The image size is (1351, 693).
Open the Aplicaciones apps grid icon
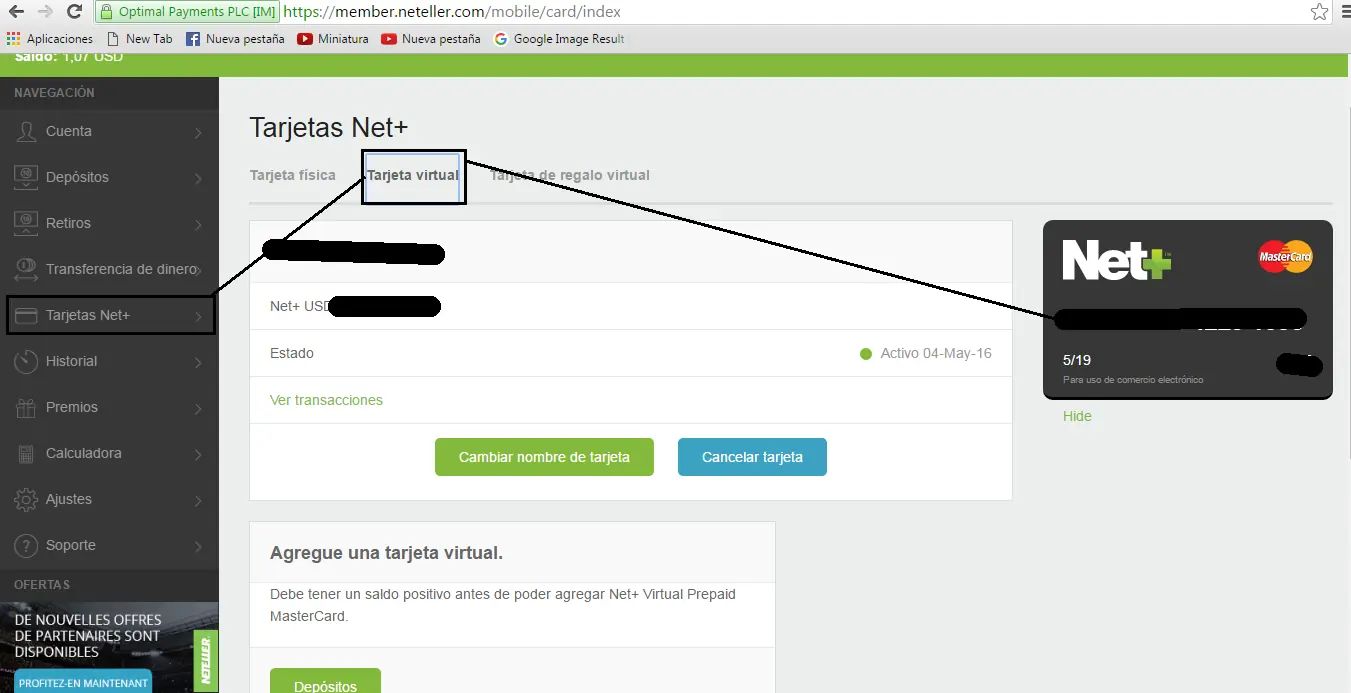coord(13,39)
